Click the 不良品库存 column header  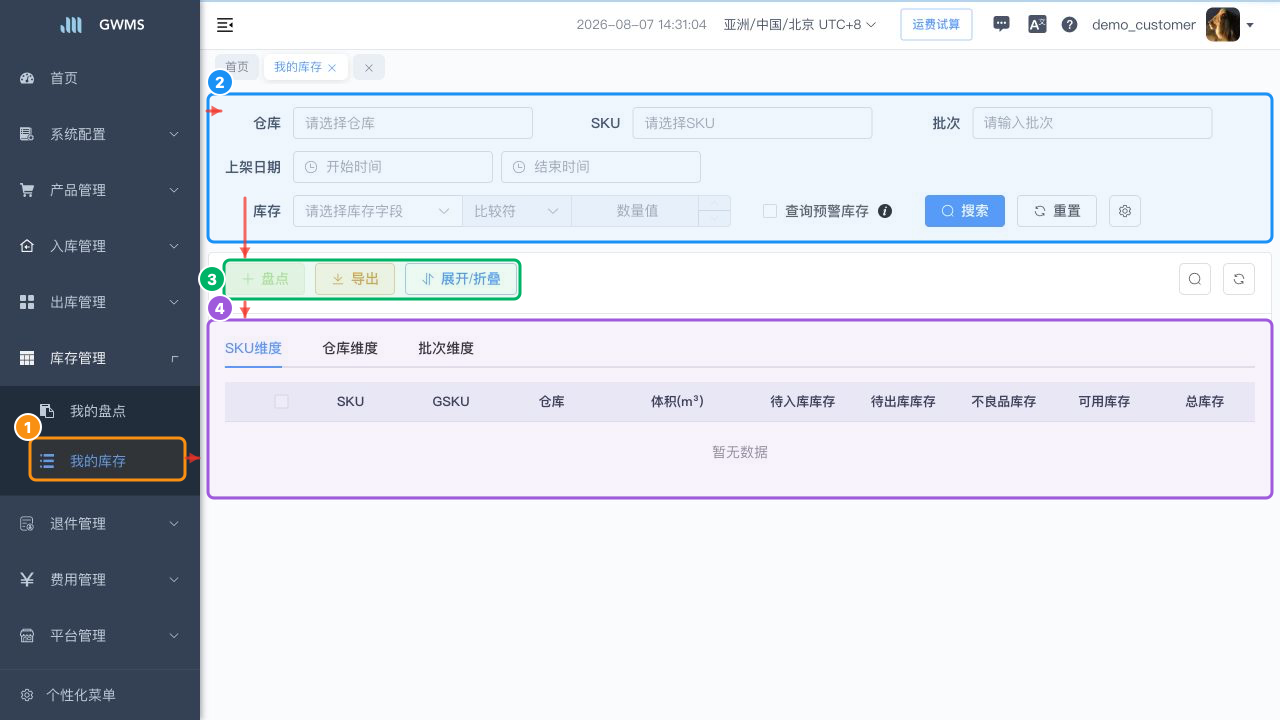[1004, 401]
